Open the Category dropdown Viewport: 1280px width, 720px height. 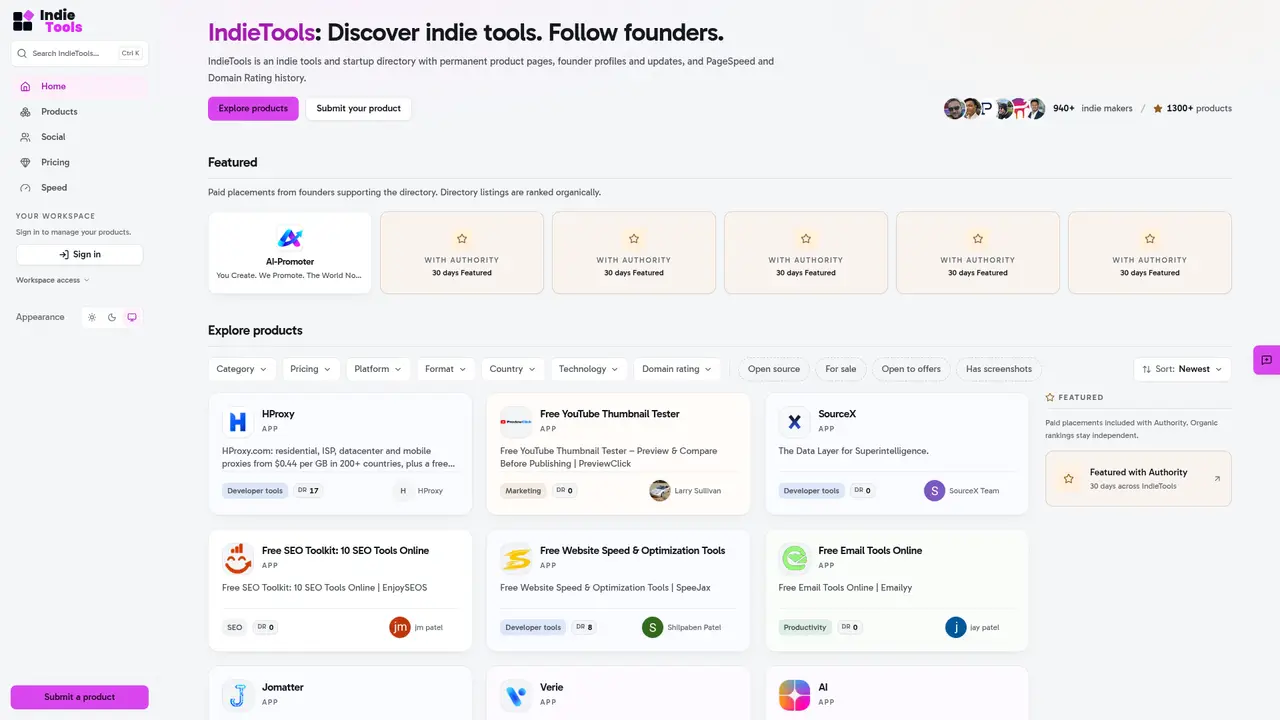[x=242, y=369]
